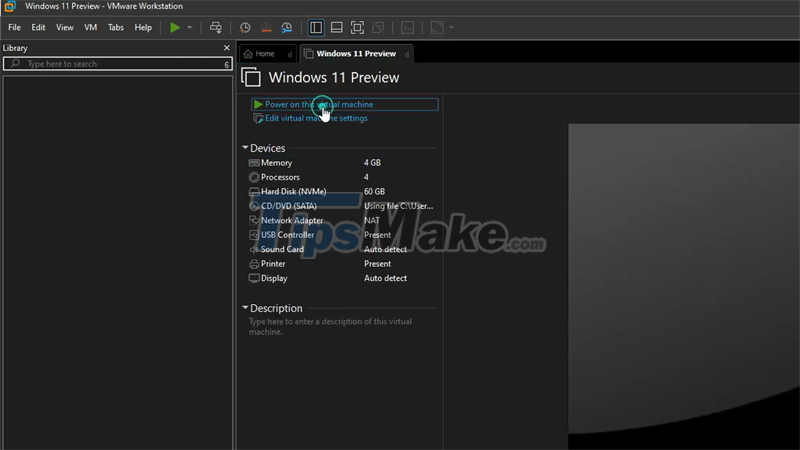Close the Windows 11 Preview tab
Screen dimensions: 800x450
pos(407,54)
